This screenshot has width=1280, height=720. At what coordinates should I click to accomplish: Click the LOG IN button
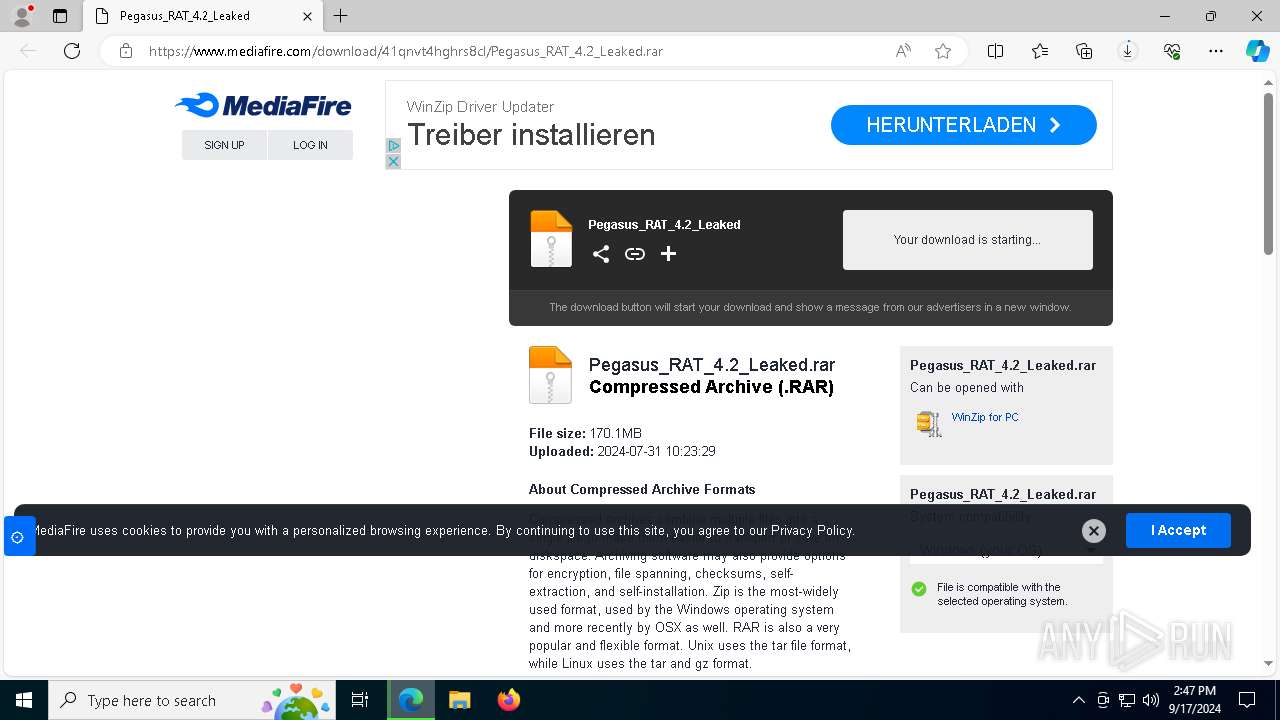[310, 145]
